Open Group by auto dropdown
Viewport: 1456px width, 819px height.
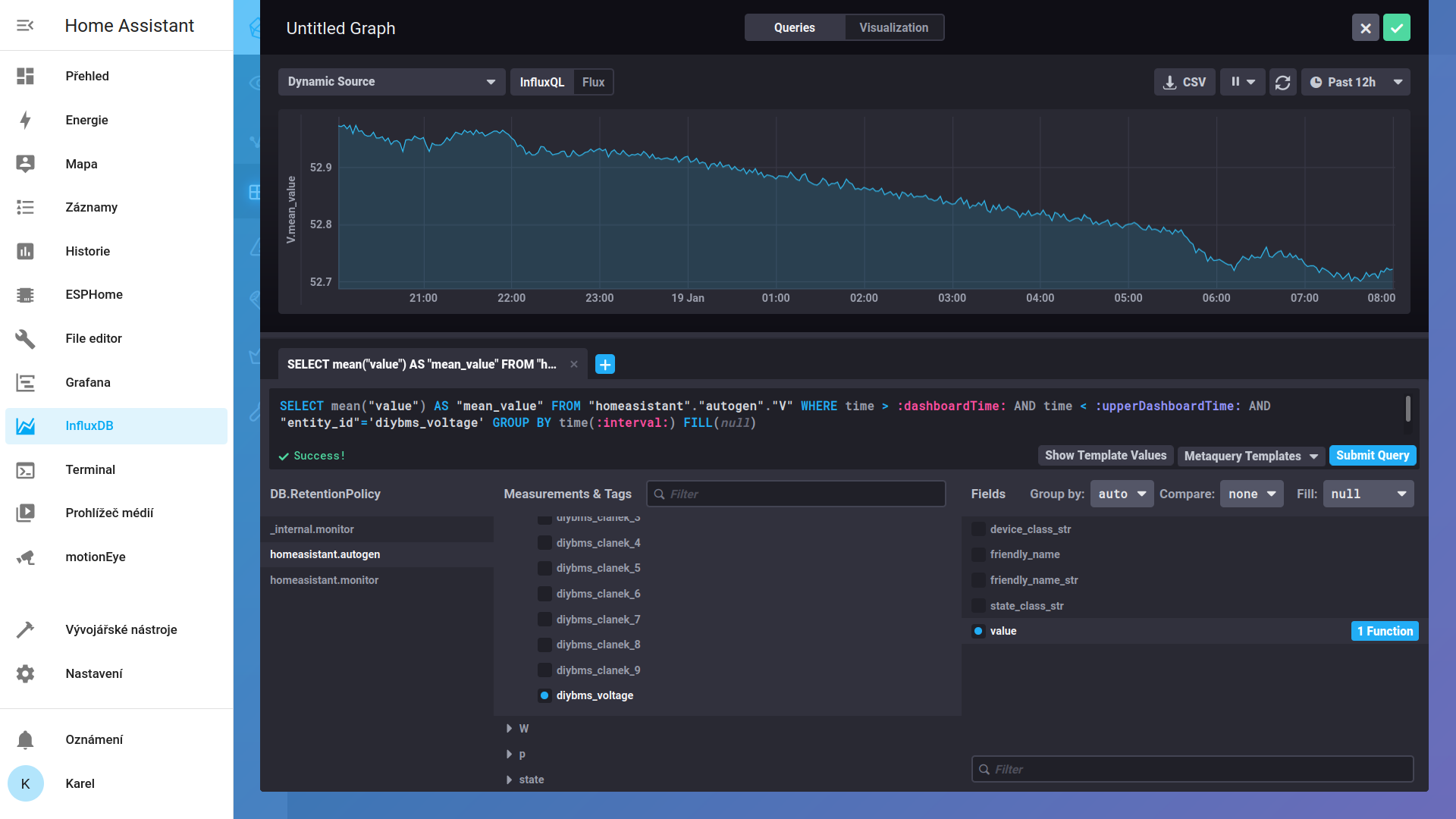[1122, 494]
